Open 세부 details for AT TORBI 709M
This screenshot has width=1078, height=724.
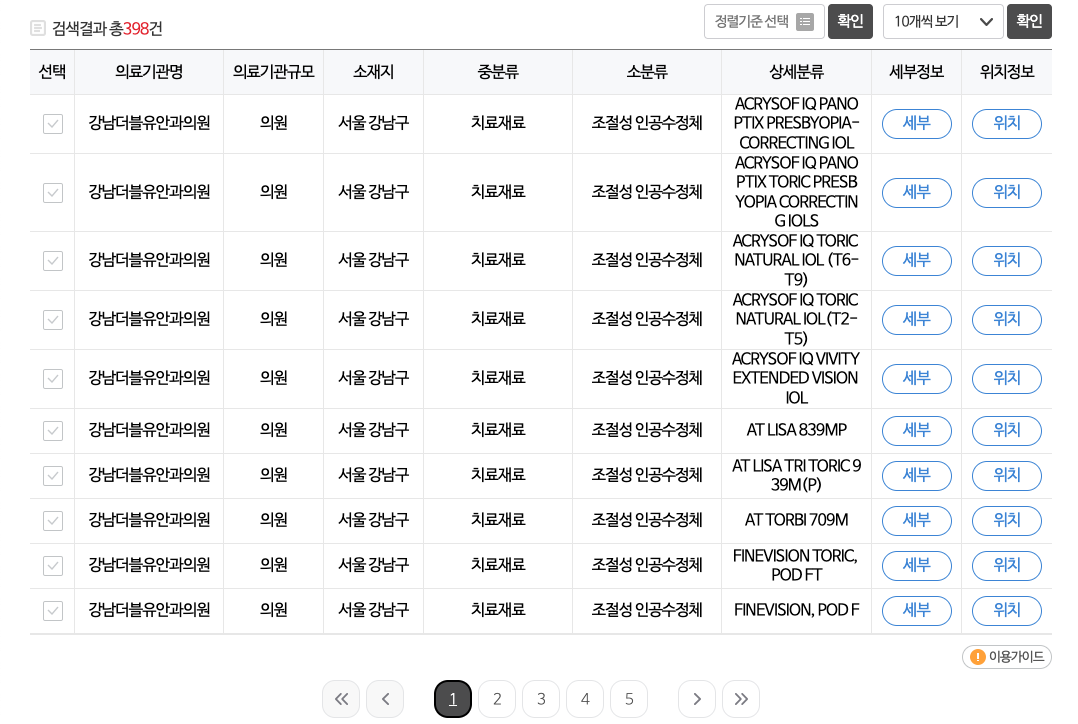pyautogui.click(x=916, y=520)
